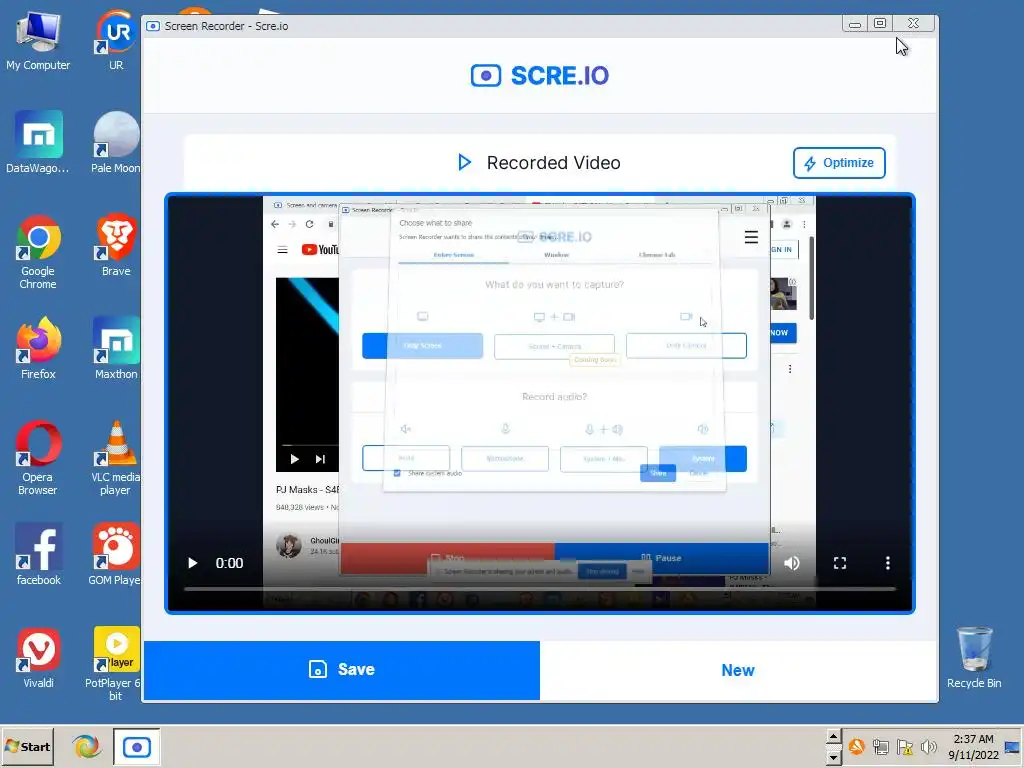
Task: Open VLC media player shortcut
Action: 116,458
